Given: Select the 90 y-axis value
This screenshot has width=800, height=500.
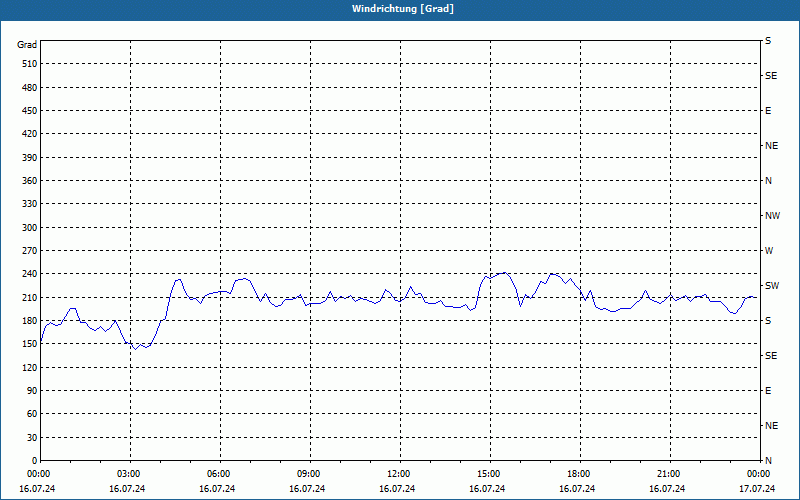Looking at the screenshot, I should [32, 391].
